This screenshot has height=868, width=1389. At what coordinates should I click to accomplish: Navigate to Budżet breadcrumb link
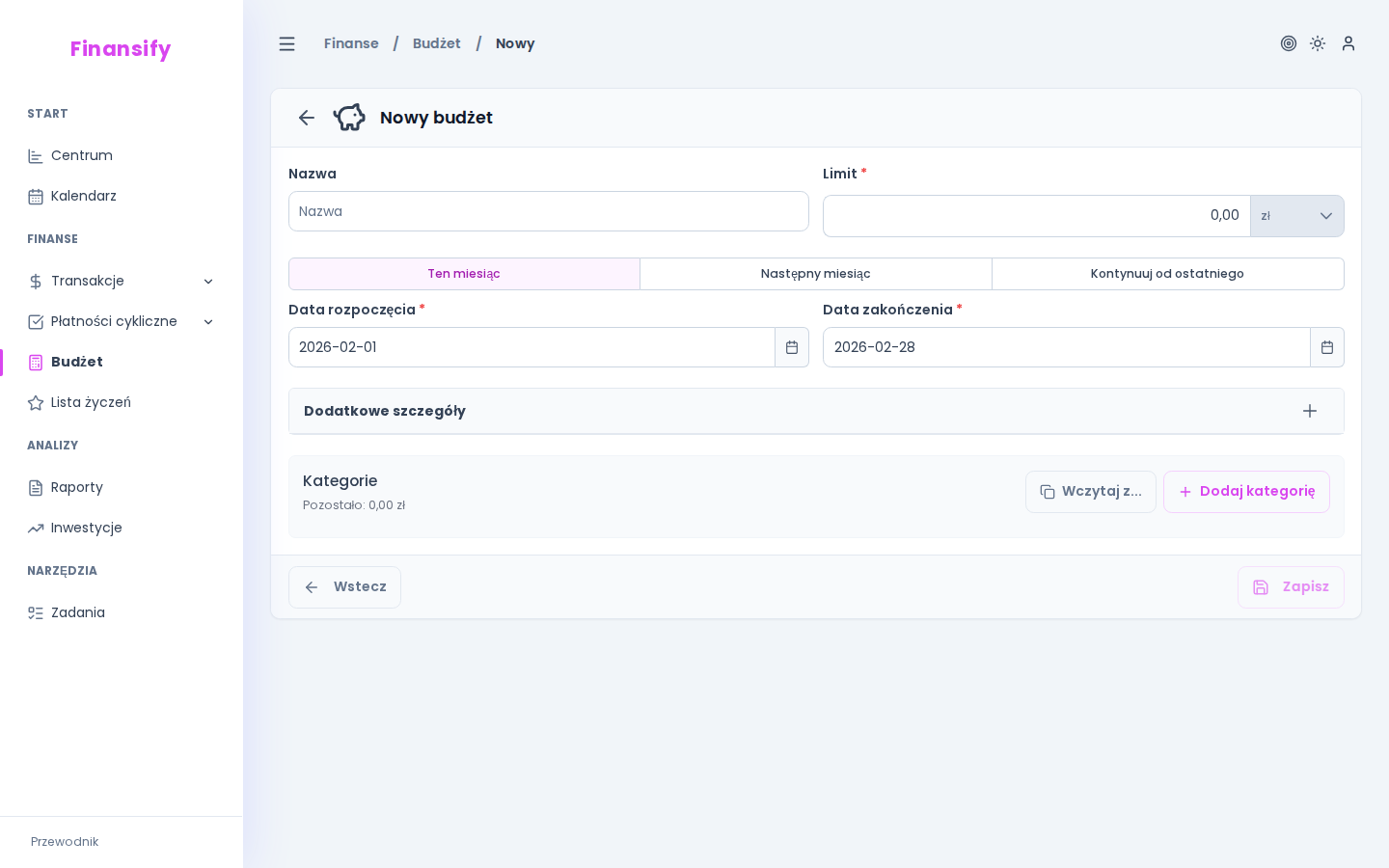coord(436,44)
